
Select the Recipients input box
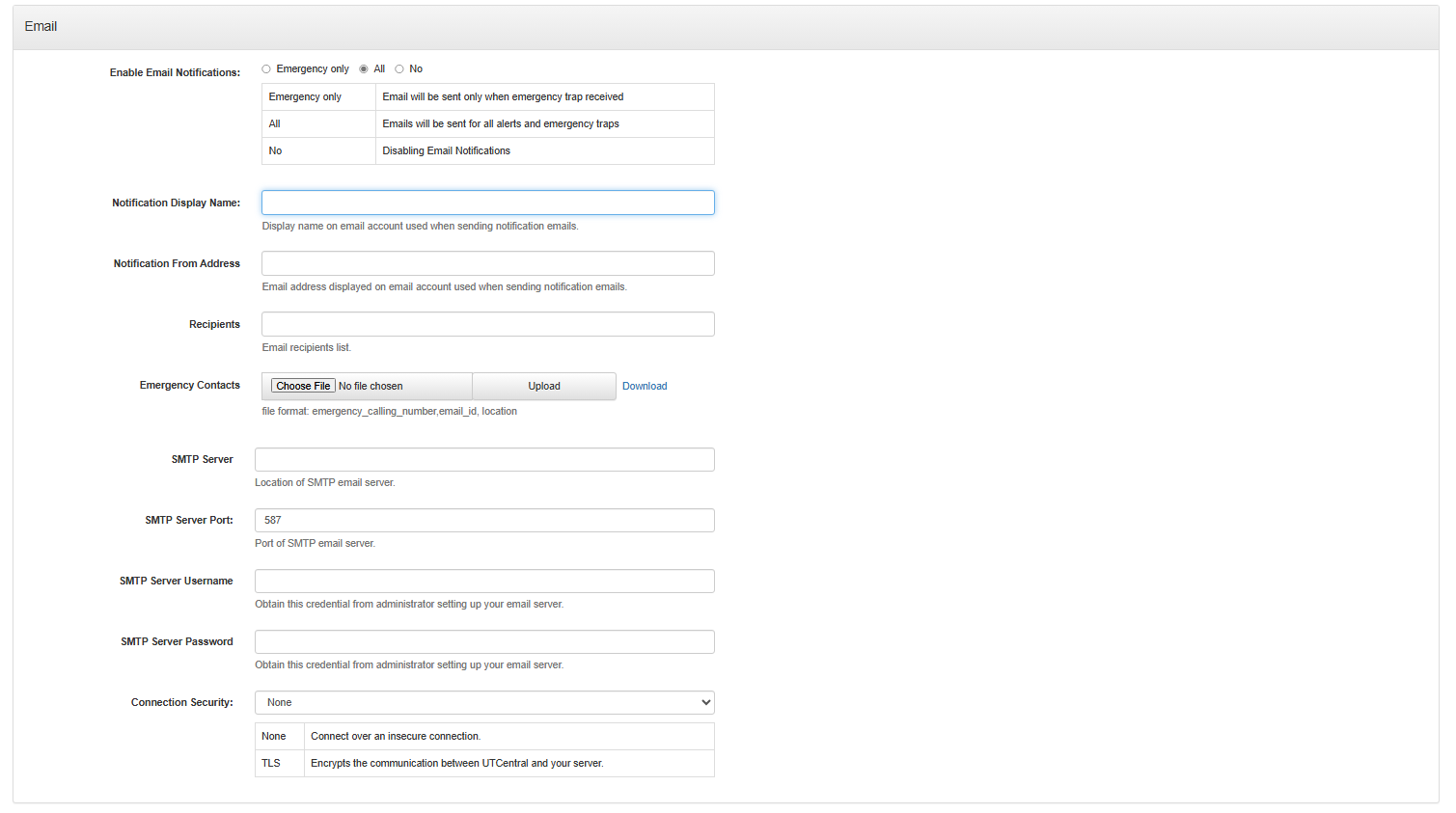488,324
